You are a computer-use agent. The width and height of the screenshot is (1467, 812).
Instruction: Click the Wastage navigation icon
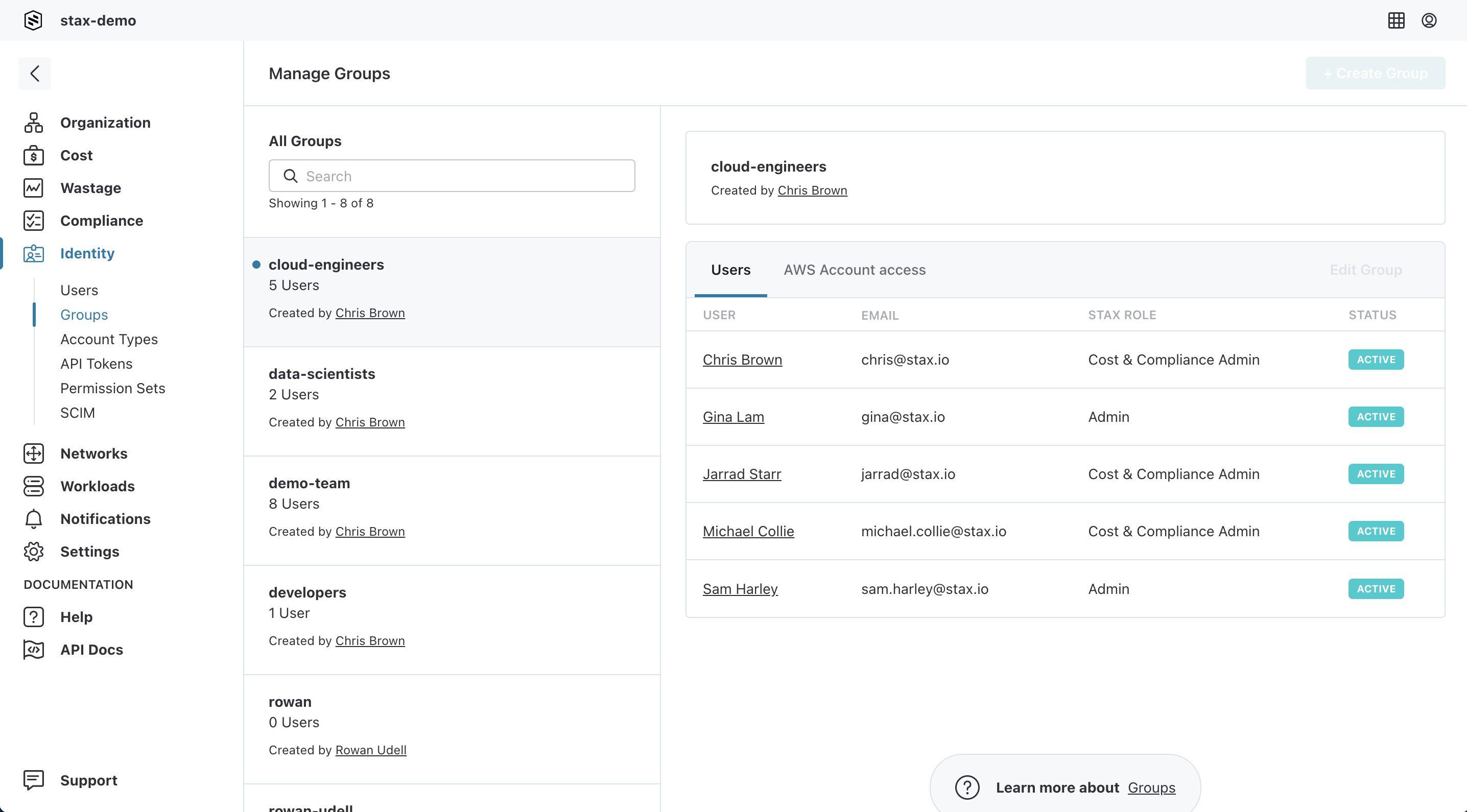(x=33, y=187)
